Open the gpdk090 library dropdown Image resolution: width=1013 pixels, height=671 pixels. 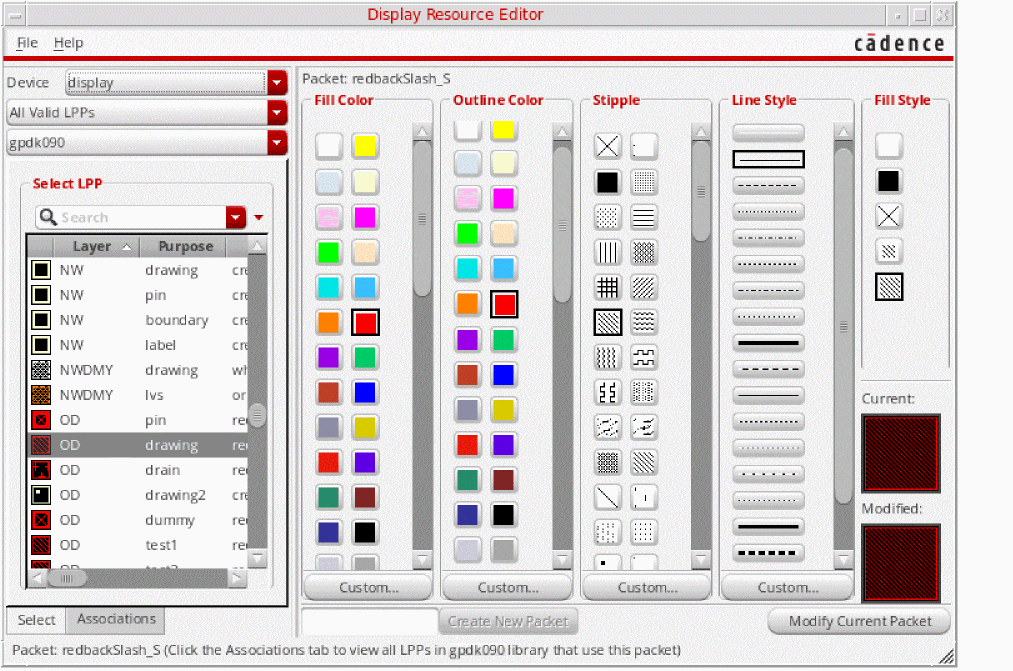pos(277,143)
